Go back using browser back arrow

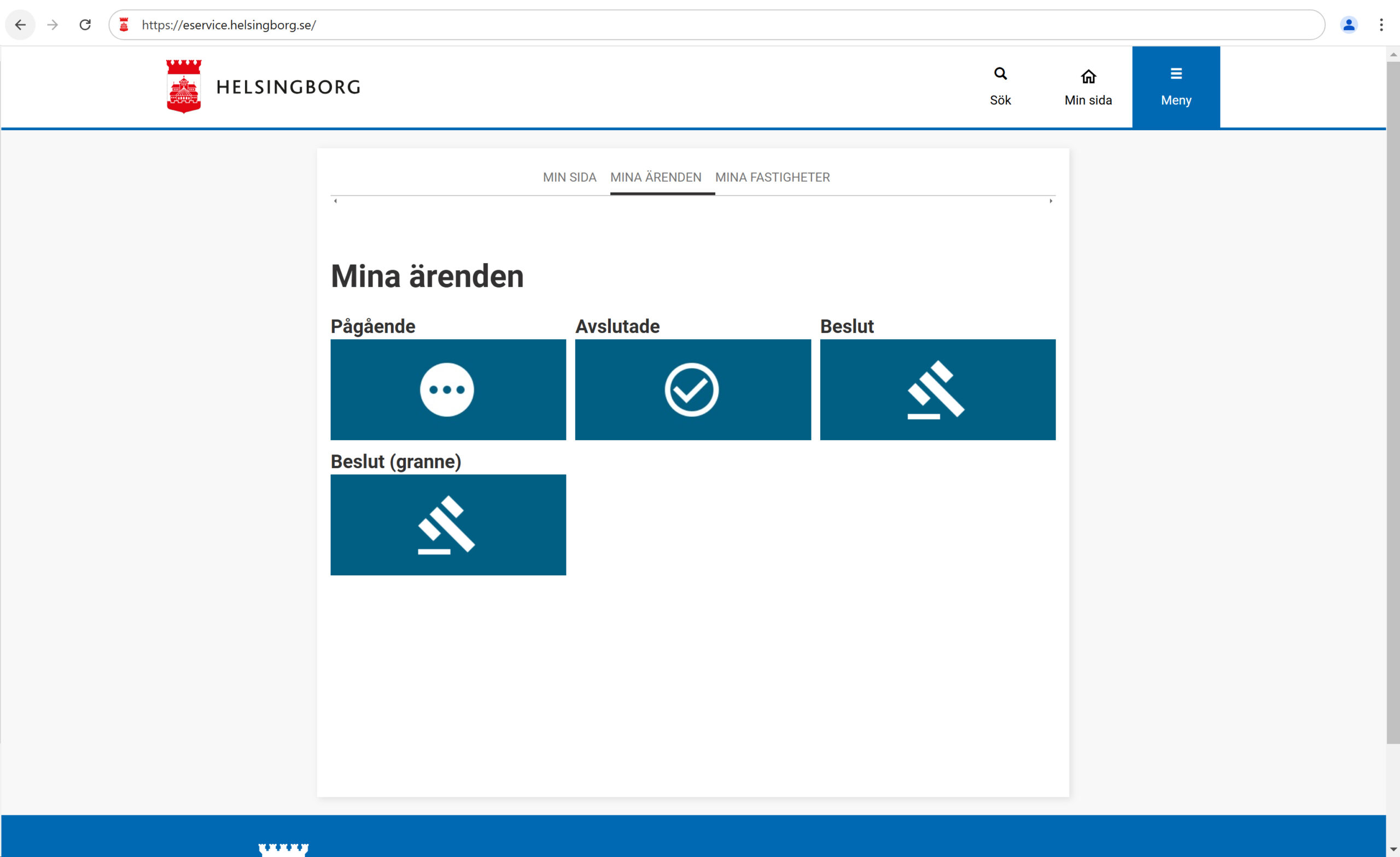click(x=20, y=25)
